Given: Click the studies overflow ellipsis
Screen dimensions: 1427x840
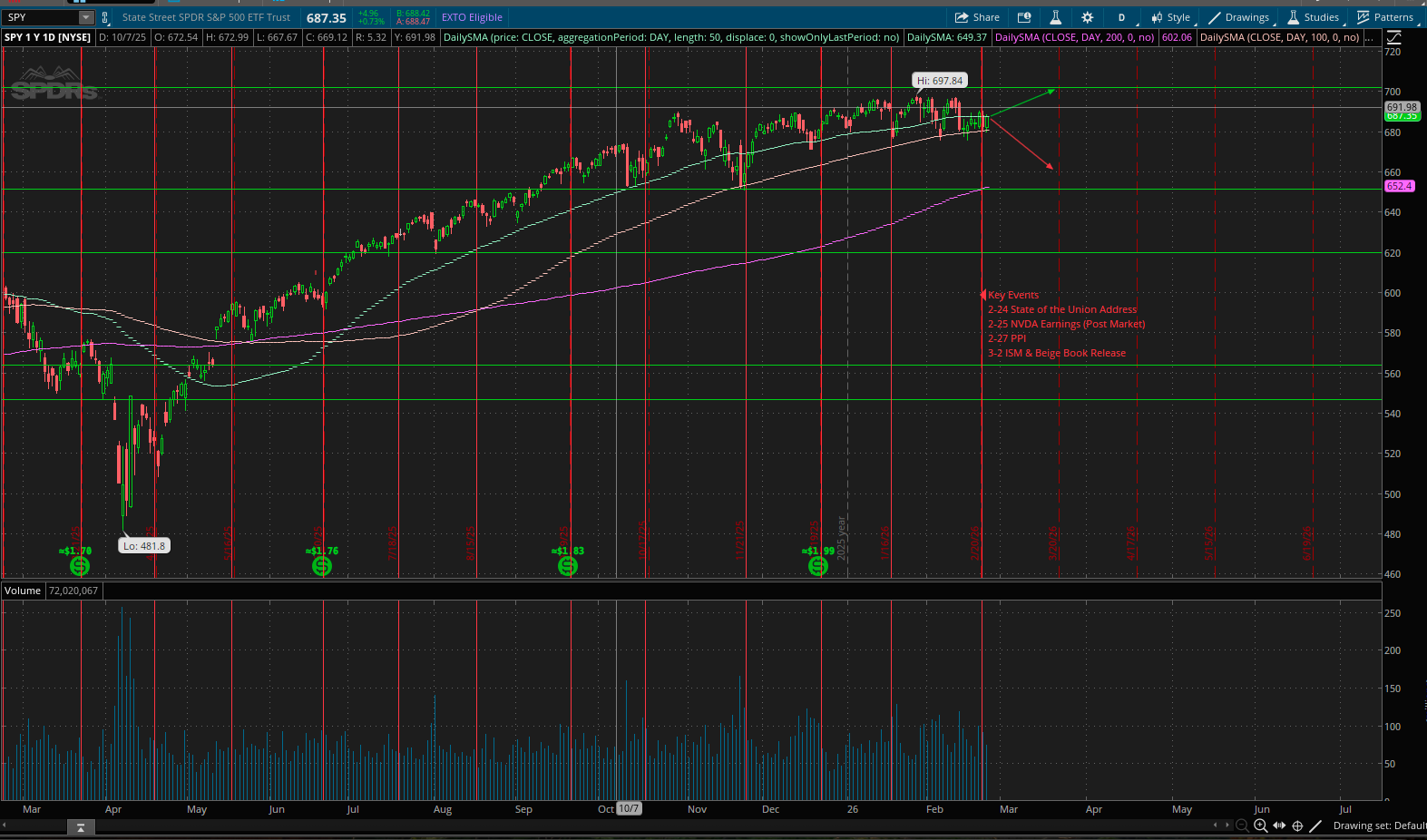Looking at the screenshot, I should coord(1368,37).
